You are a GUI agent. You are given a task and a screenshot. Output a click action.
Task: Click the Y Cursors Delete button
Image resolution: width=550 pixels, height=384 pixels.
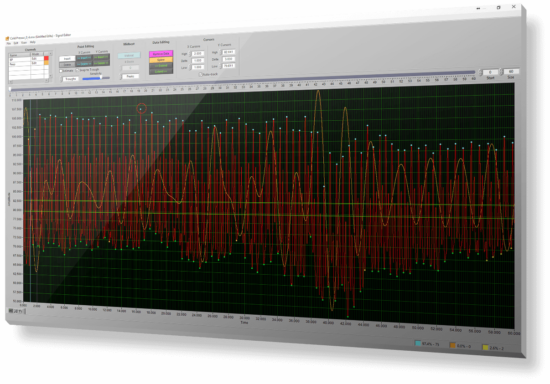click(101, 63)
